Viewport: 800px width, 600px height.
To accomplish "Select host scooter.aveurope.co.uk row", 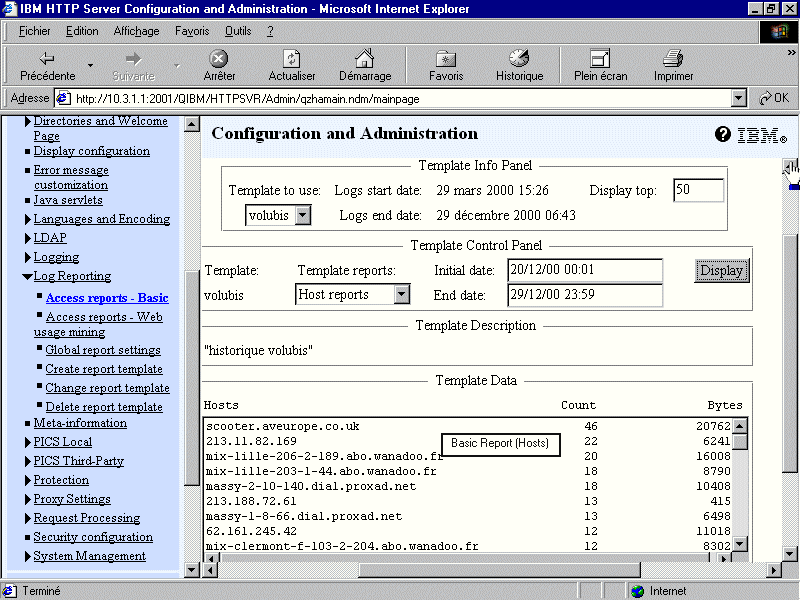I will tap(468, 426).
